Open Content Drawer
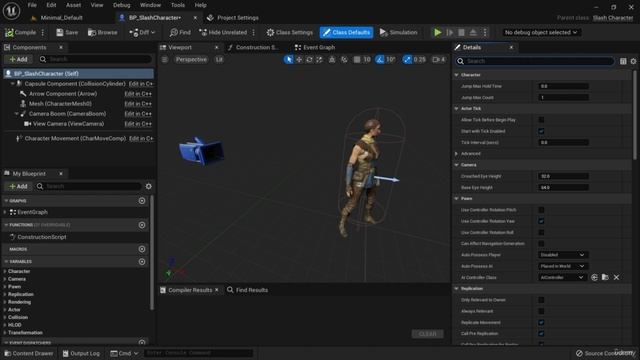The width and height of the screenshot is (640, 360). (x=29, y=353)
